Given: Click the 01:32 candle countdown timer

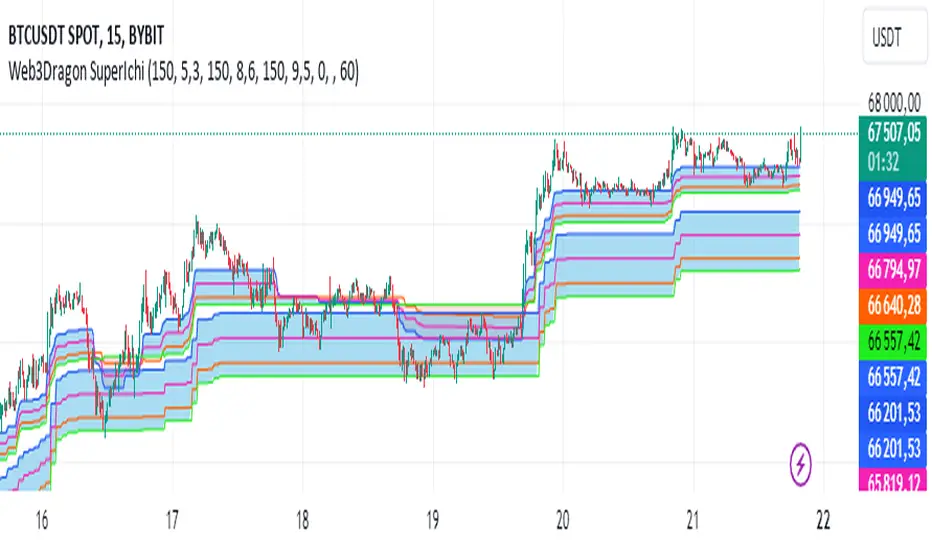Looking at the screenshot, I should click(x=883, y=162).
